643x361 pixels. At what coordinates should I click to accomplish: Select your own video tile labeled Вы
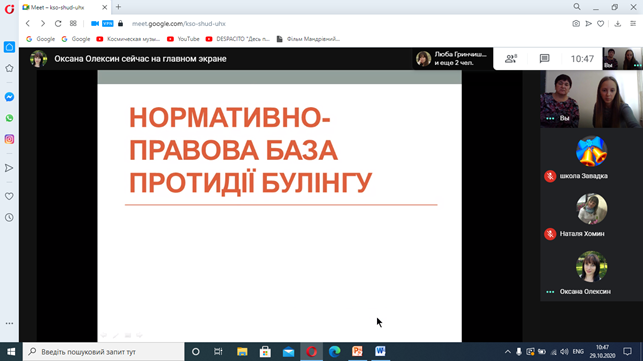tap(591, 99)
